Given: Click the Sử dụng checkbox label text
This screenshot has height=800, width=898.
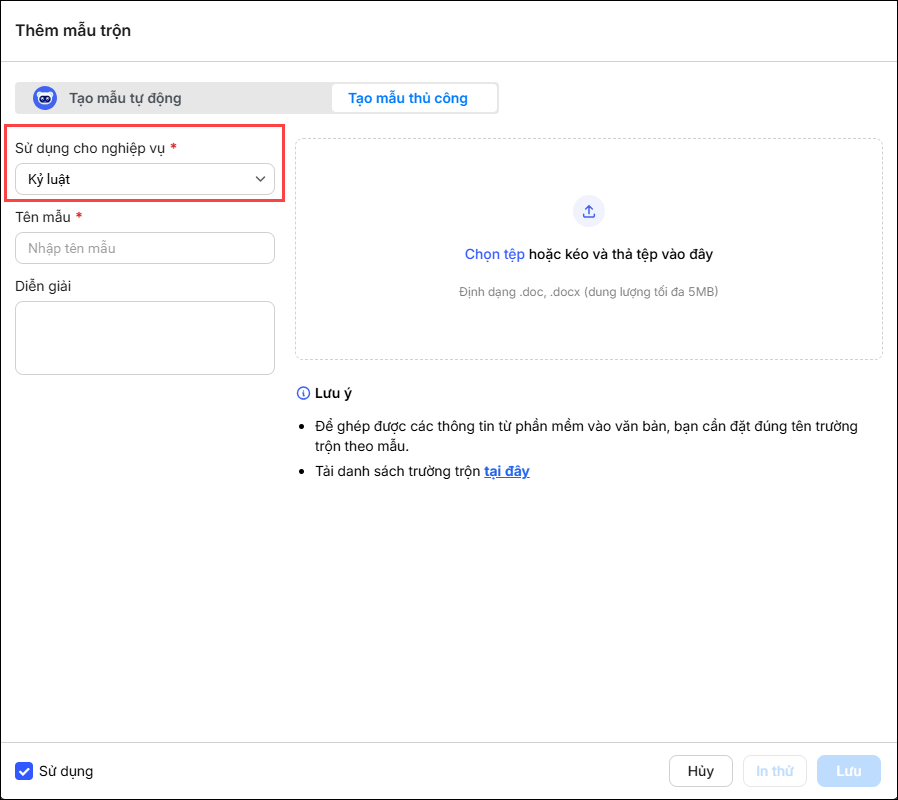Looking at the screenshot, I should tap(66, 771).
